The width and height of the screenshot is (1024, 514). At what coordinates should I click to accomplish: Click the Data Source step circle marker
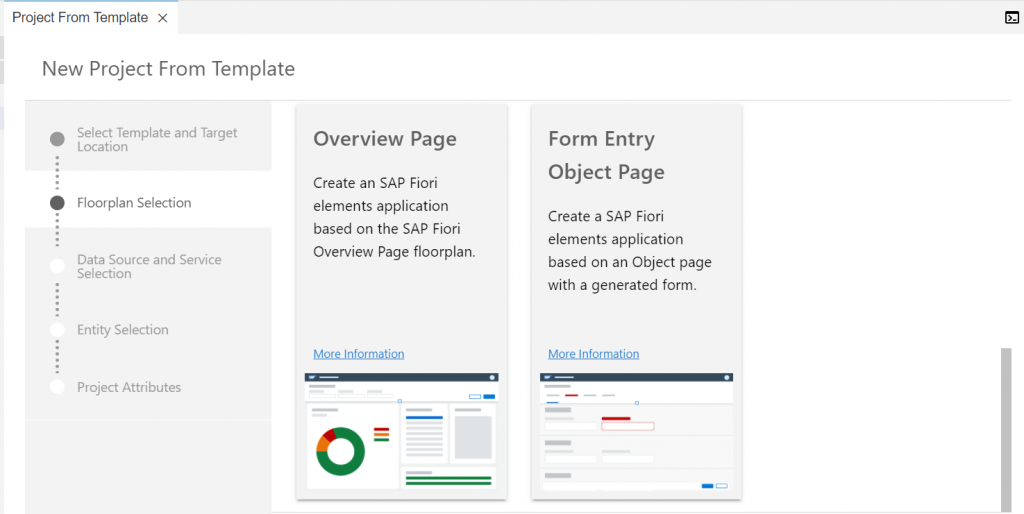coord(57,266)
